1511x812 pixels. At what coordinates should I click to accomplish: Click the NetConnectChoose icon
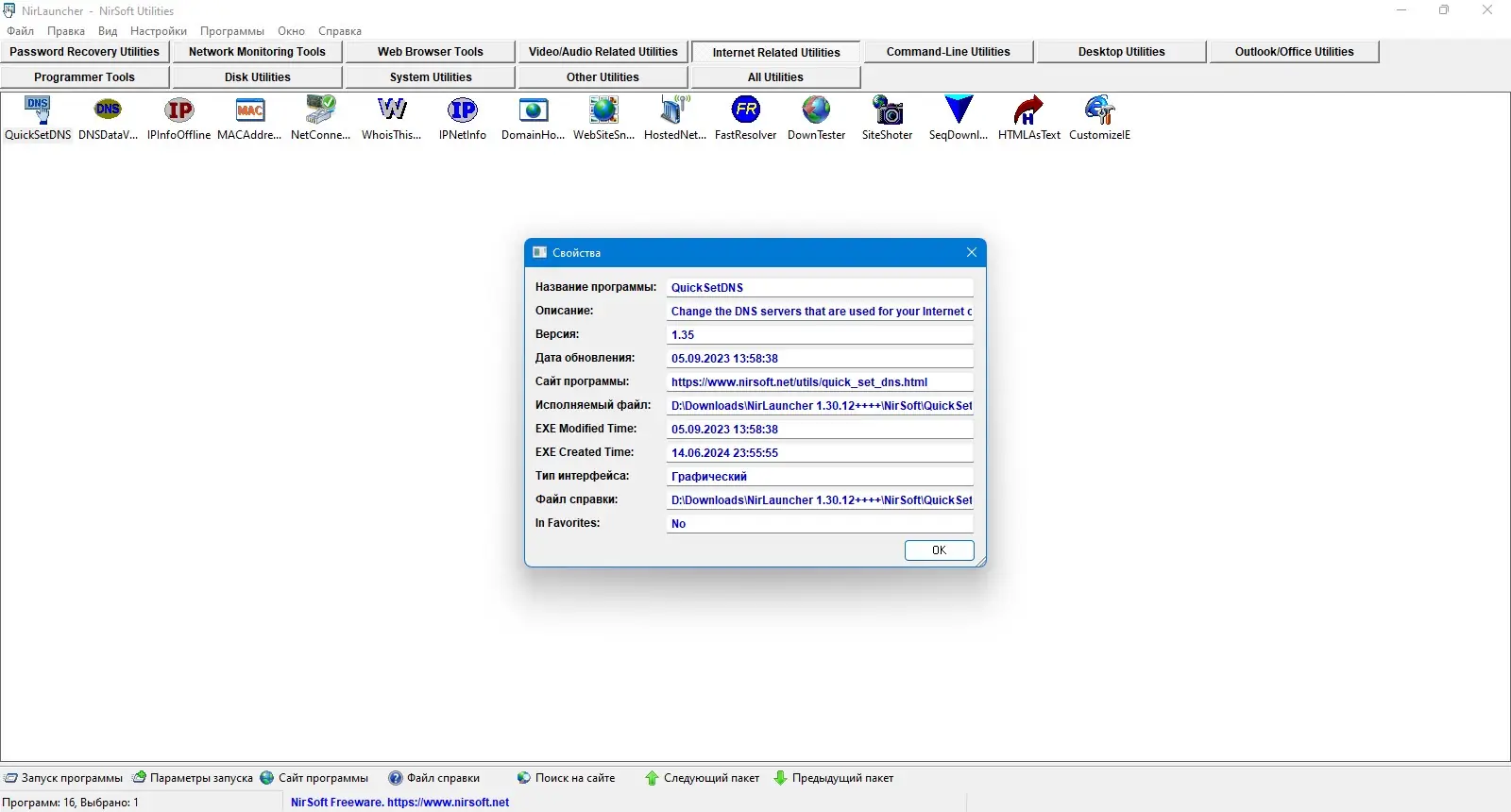321,110
